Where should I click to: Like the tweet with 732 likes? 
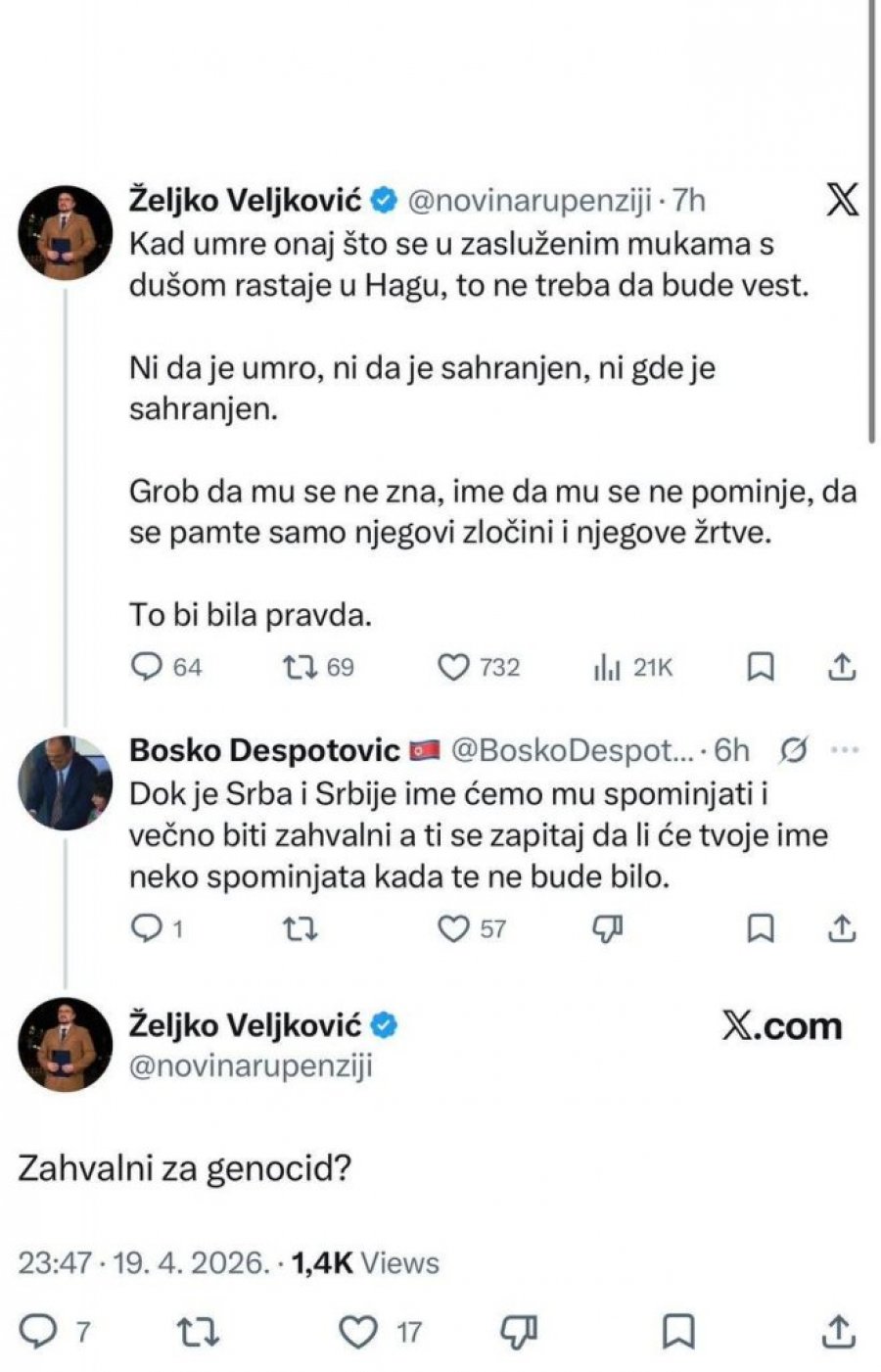tap(454, 667)
